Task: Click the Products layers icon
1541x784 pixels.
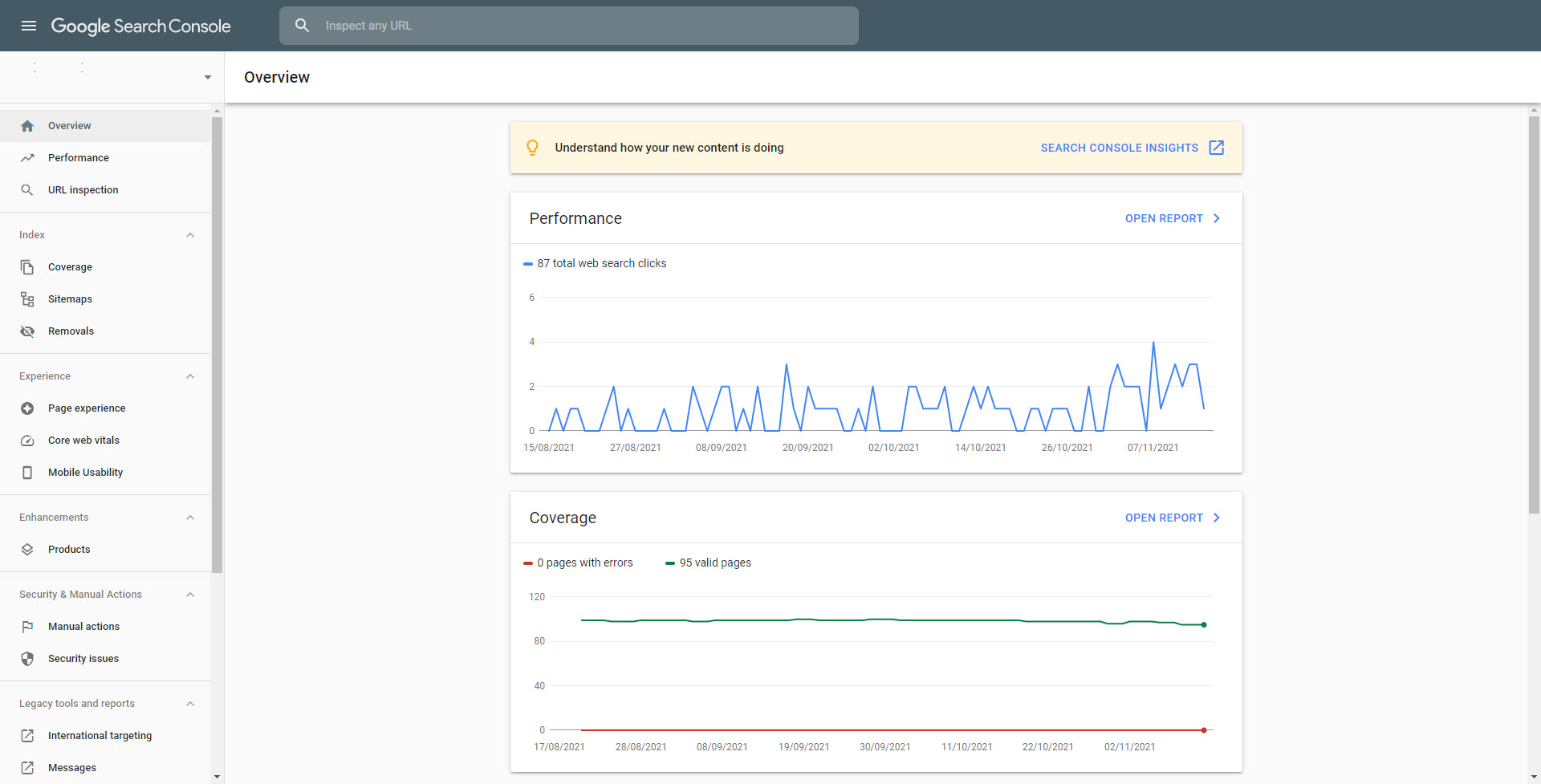Action: 27,550
